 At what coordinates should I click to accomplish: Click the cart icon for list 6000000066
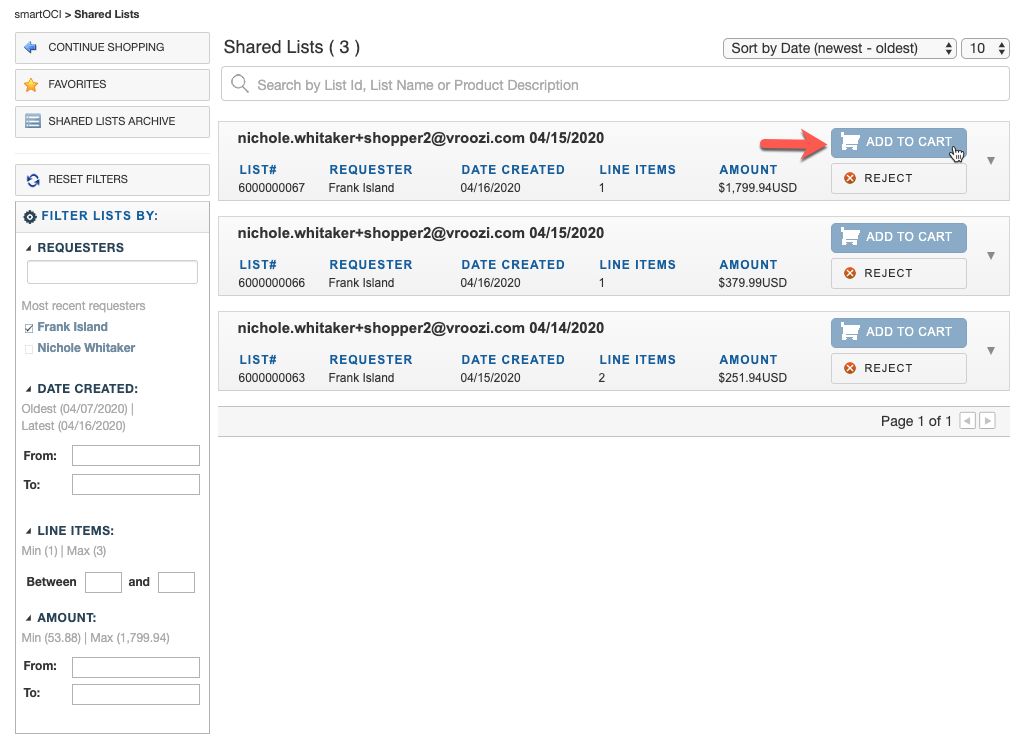tap(849, 236)
